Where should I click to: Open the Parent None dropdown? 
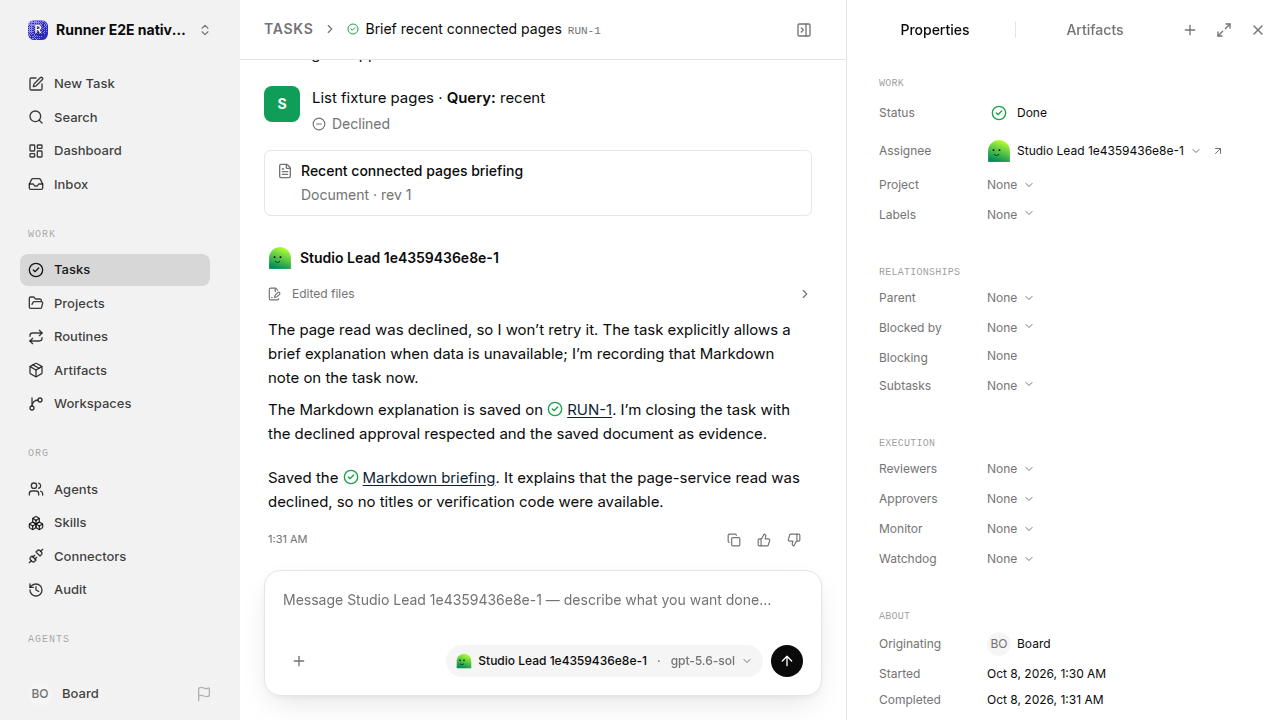[1010, 298]
